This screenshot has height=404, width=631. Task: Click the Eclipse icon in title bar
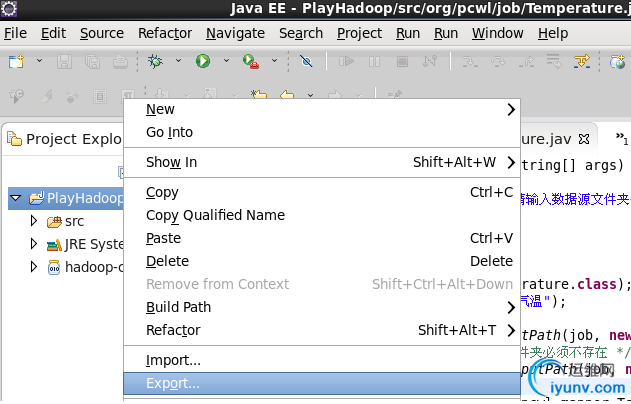pyautogui.click(x=9, y=8)
